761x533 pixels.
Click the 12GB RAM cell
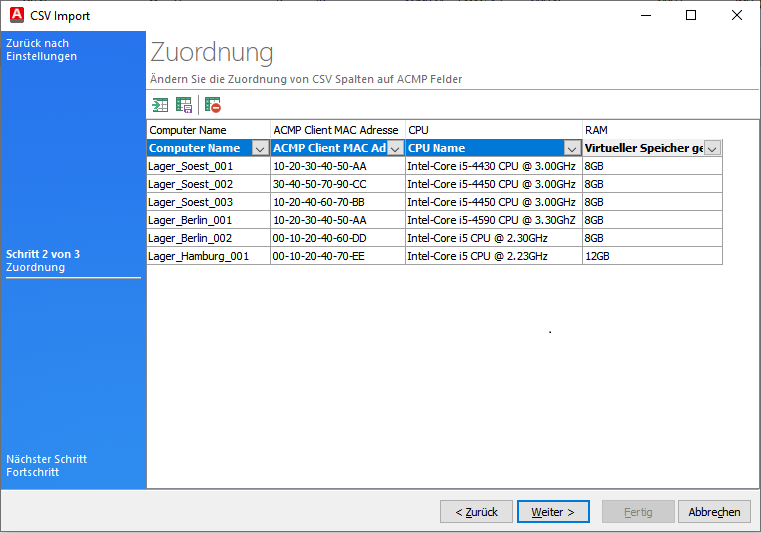coord(597,256)
